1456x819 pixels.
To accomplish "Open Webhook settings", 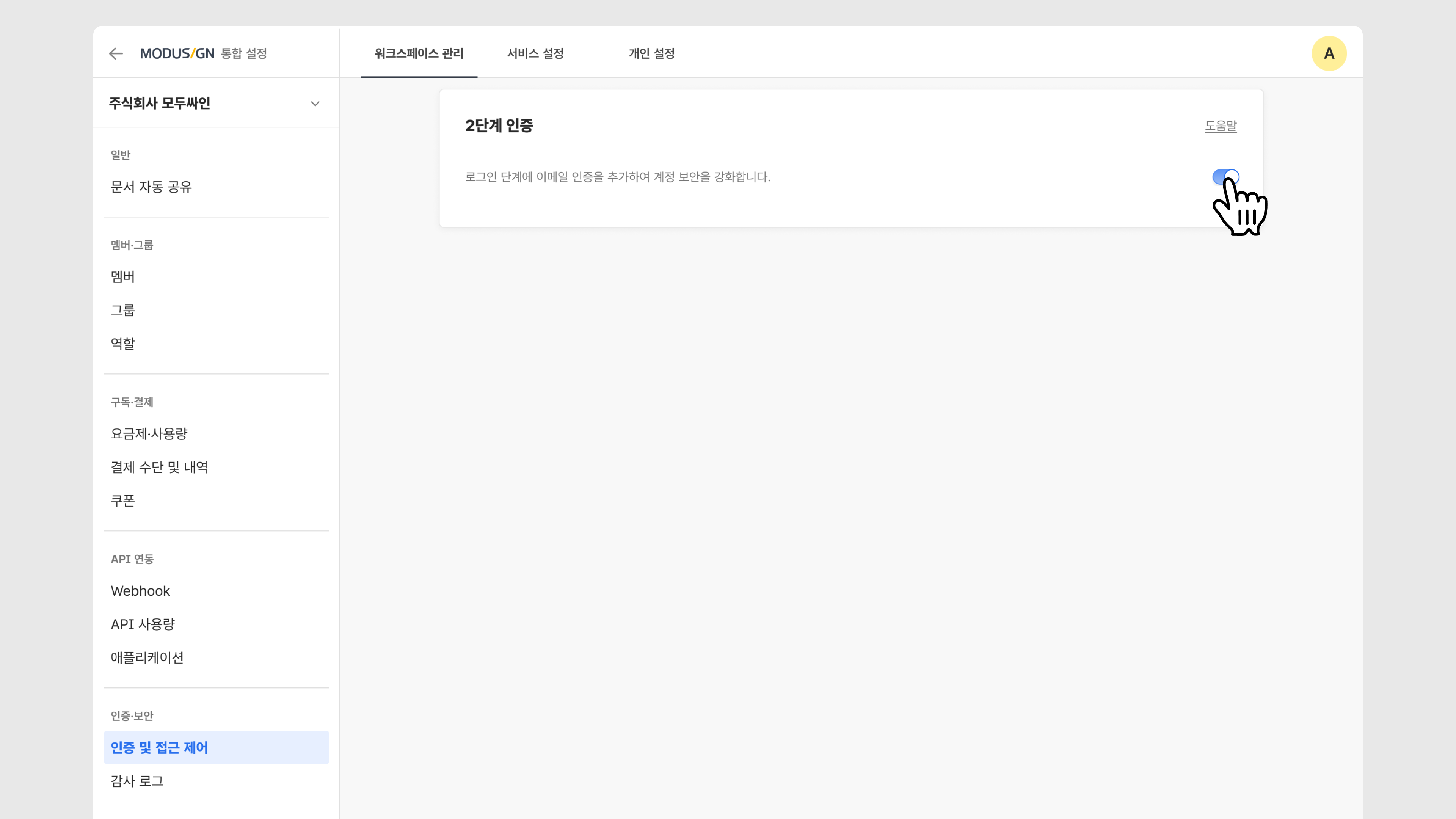I will pos(140,591).
